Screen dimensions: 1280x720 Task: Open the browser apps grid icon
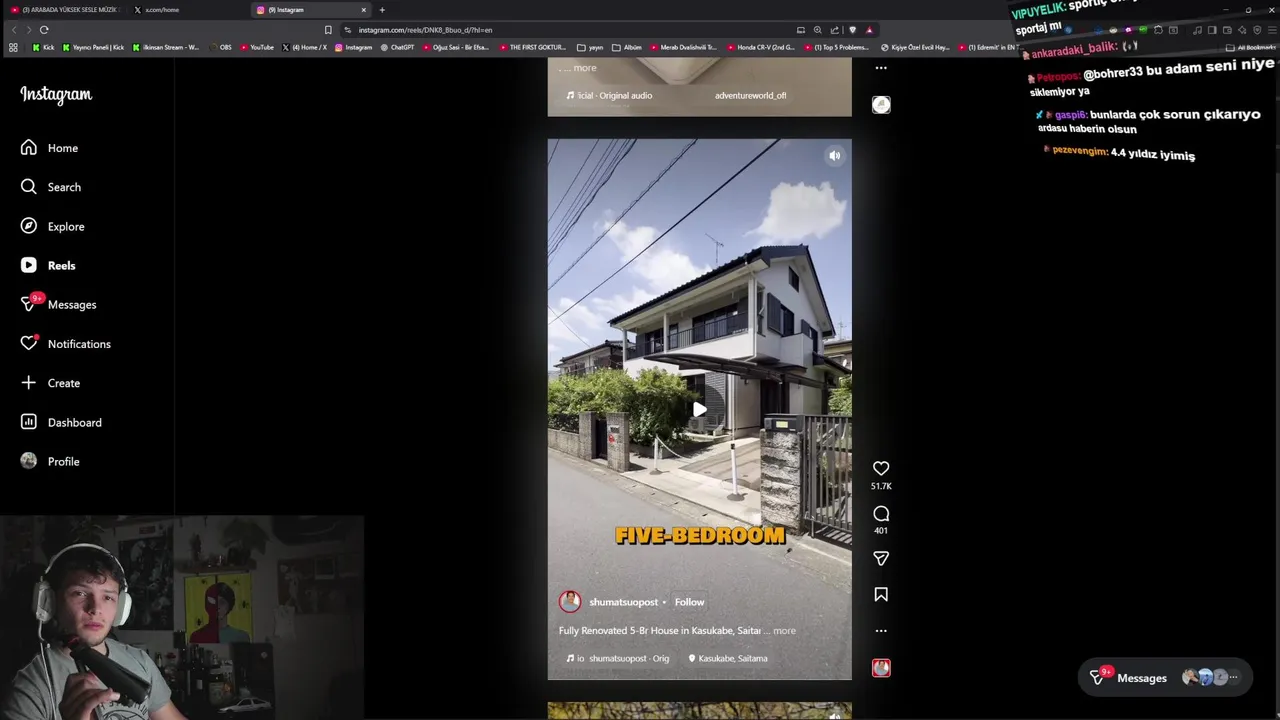point(13,47)
